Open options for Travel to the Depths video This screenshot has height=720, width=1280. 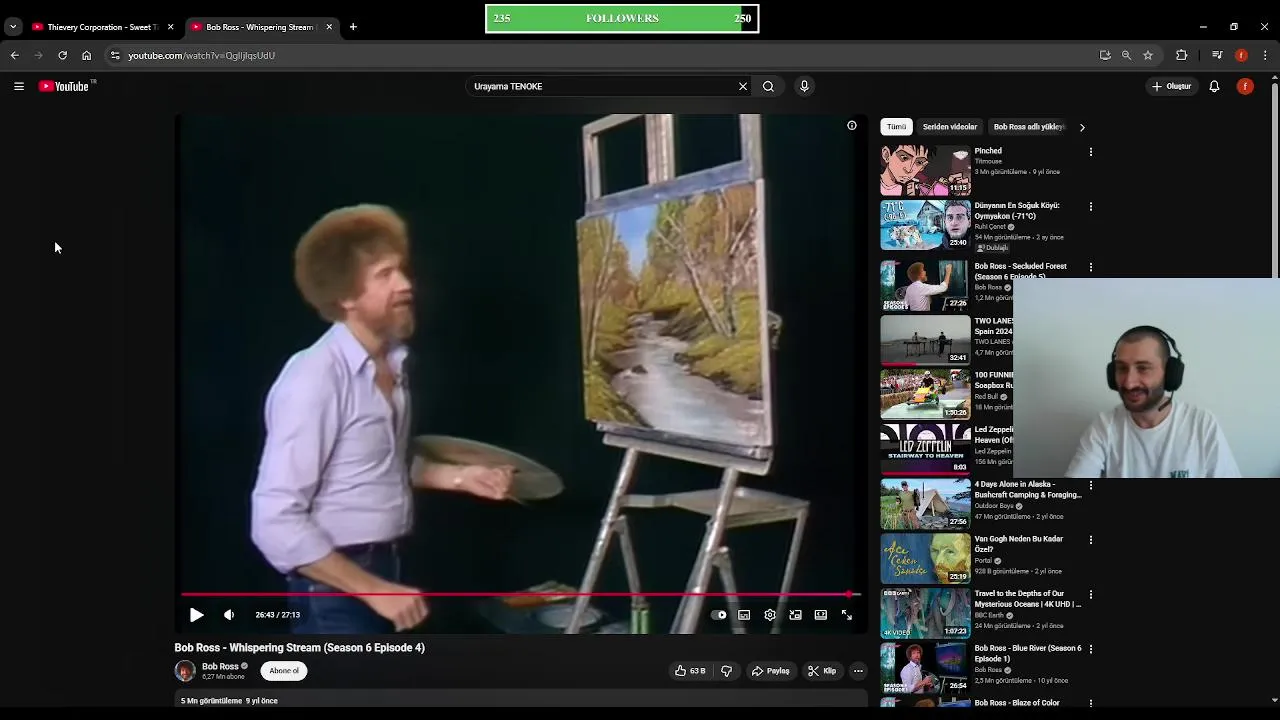tap(1091, 595)
